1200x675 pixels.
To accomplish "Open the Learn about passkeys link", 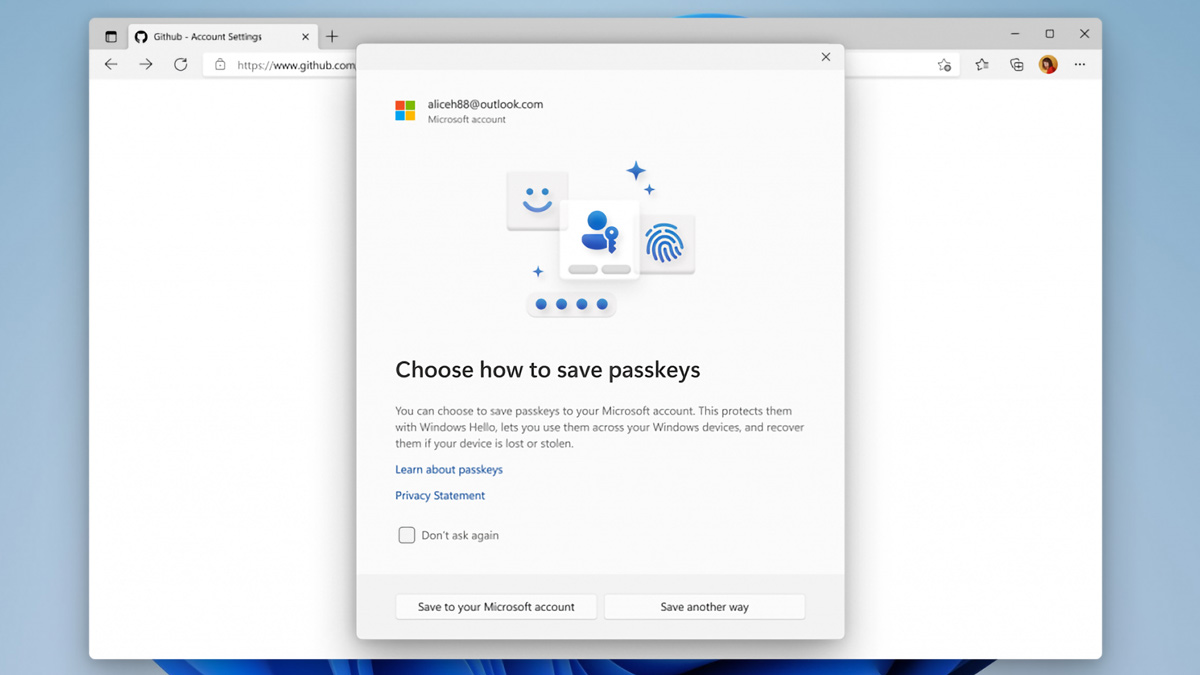I will pyautogui.click(x=449, y=470).
